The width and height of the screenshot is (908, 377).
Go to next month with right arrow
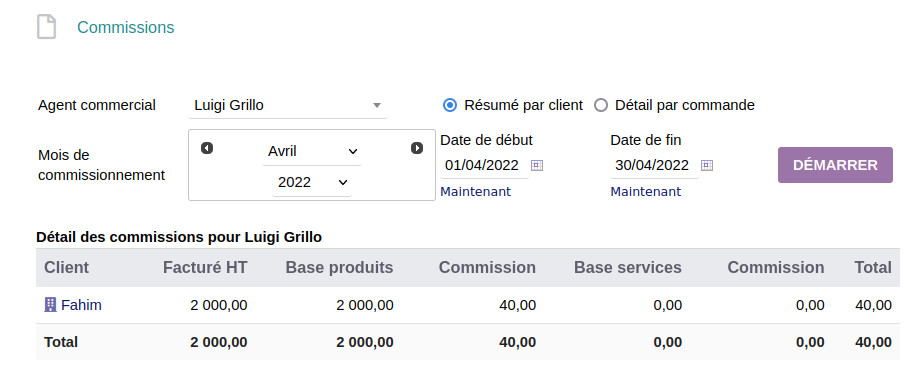[416, 148]
